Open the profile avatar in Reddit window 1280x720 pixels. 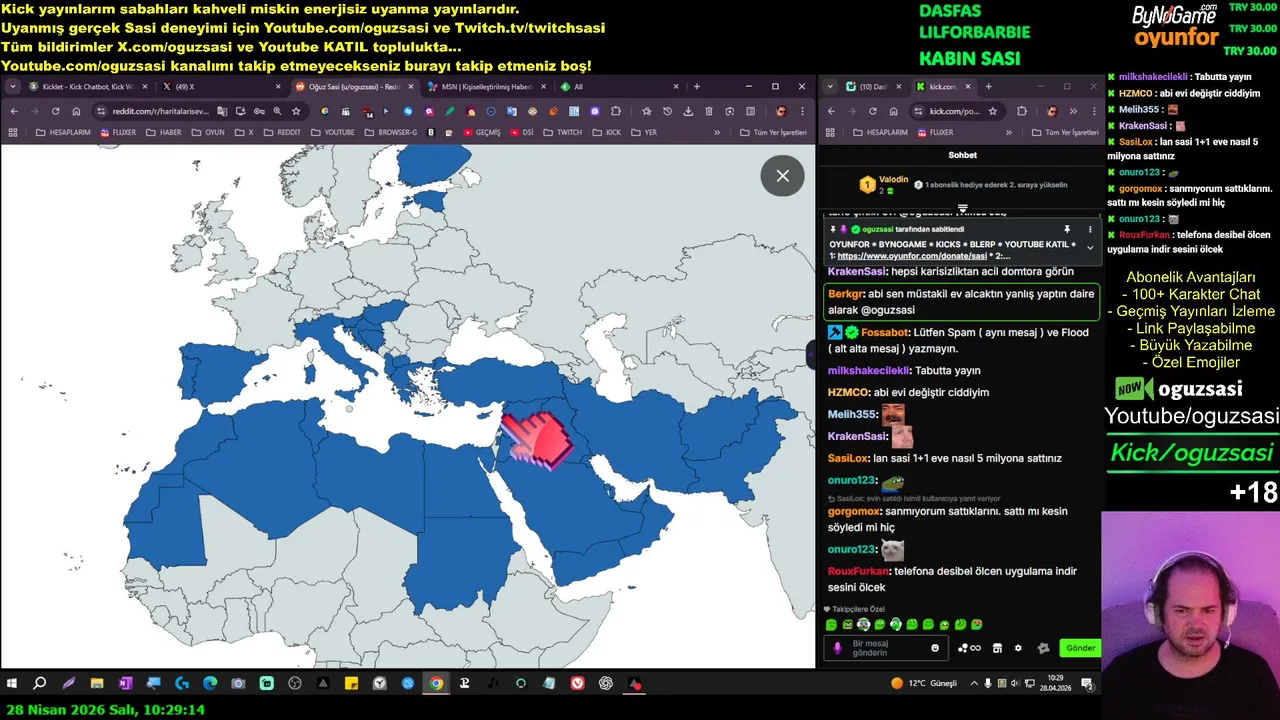[781, 111]
